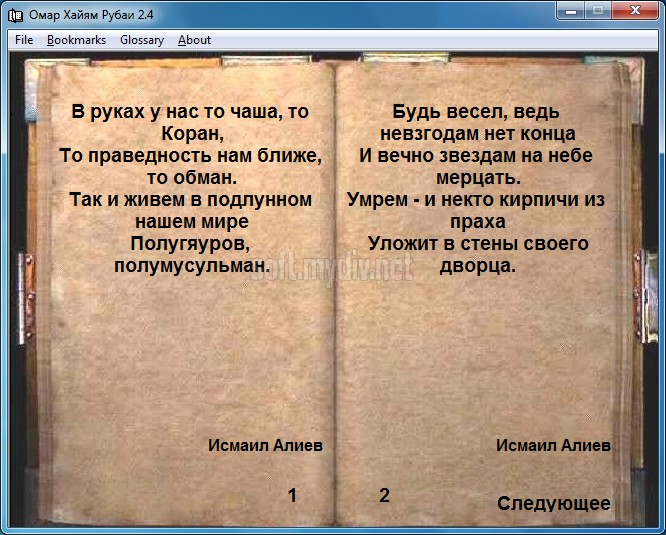Click the line 'Уложит в стены своего дворца.'
The image size is (666, 535).
pyautogui.click(x=478, y=255)
